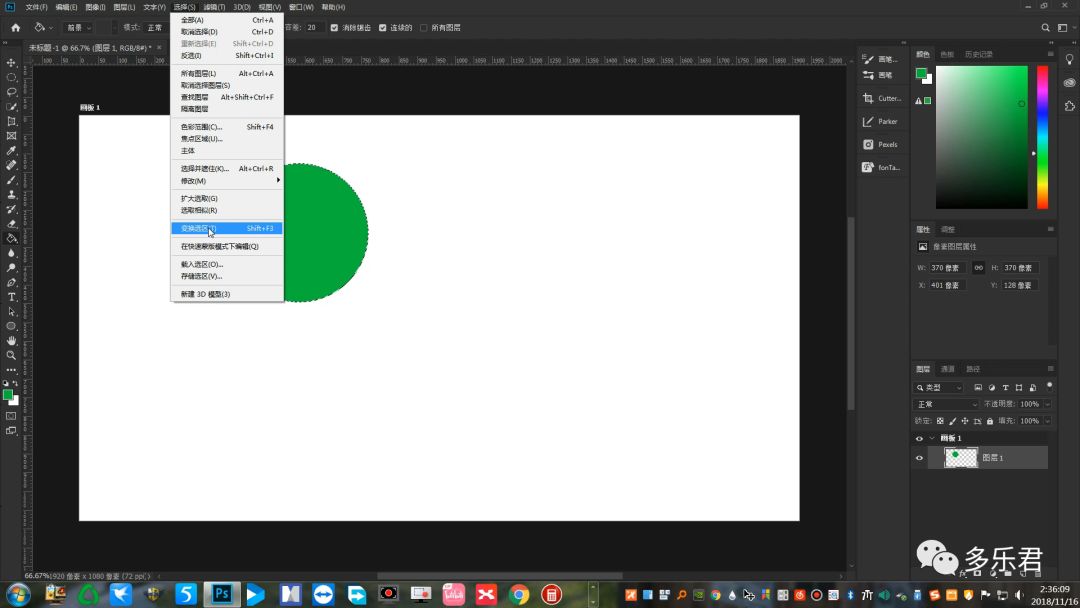The width and height of the screenshot is (1080, 608).
Task: Select the Healing Brush tool
Action: click(11, 165)
